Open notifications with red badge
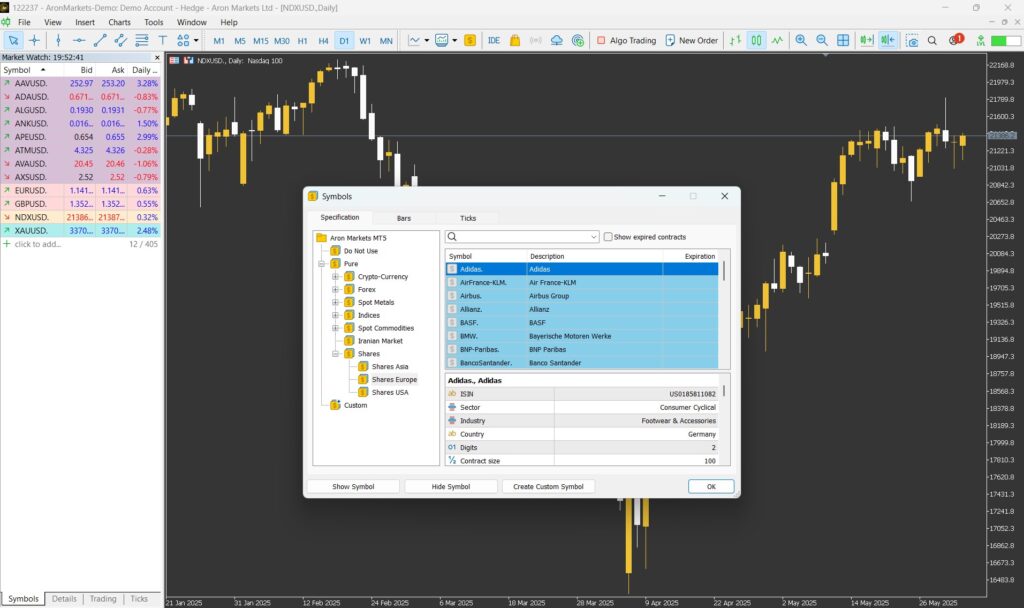The height and width of the screenshot is (608, 1024). tap(956, 40)
